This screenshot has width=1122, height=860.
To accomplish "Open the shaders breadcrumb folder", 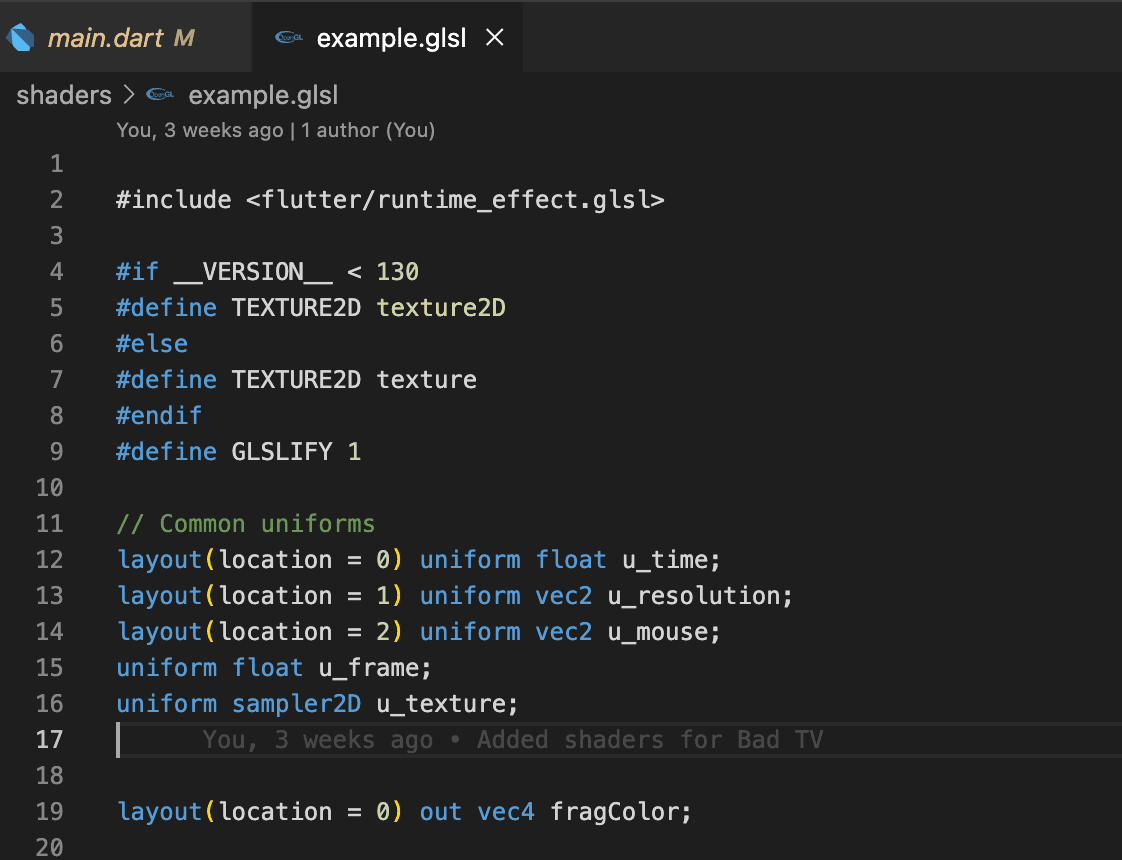I will [x=64, y=95].
